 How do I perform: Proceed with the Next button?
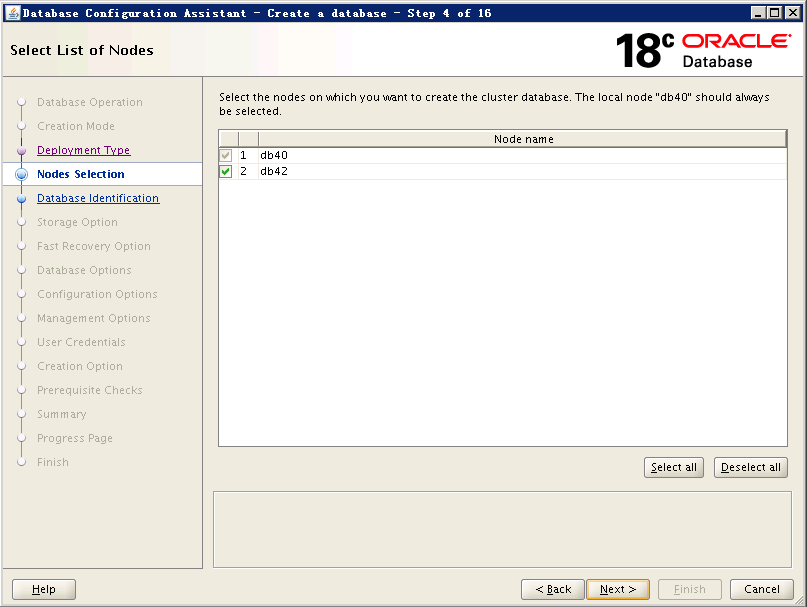[x=618, y=589]
